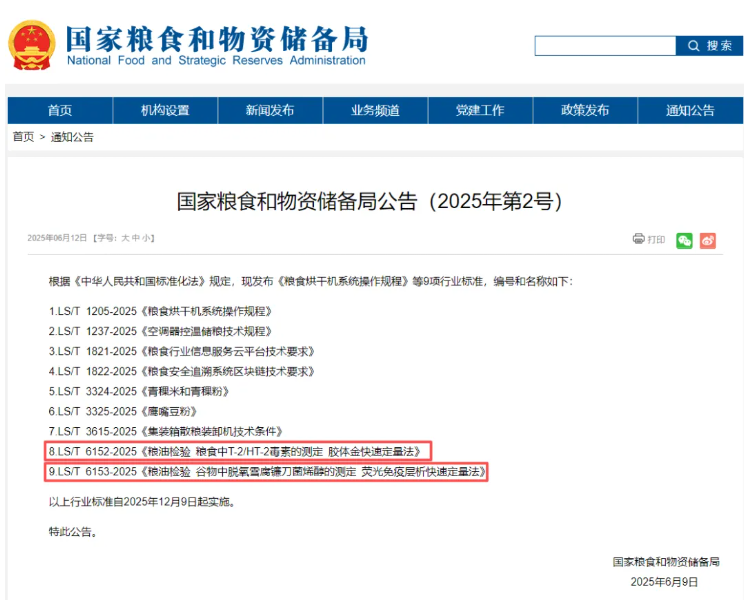The image size is (744, 600).
Task: Click the 特此公告 line
Action: coord(74,532)
